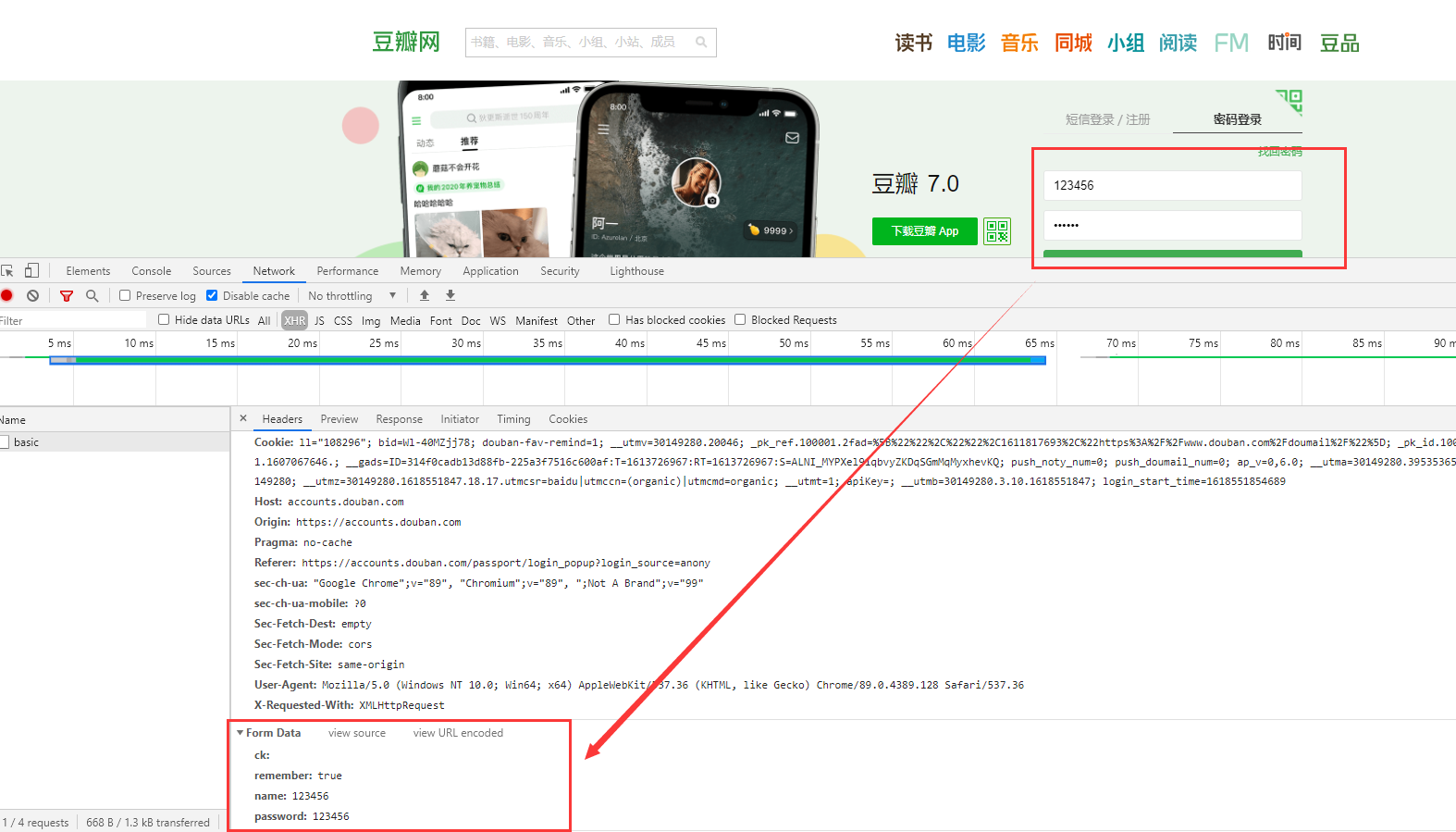Screen dimensions: 1456x832
Task: Open the Response tab of request details
Action: coord(400,419)
